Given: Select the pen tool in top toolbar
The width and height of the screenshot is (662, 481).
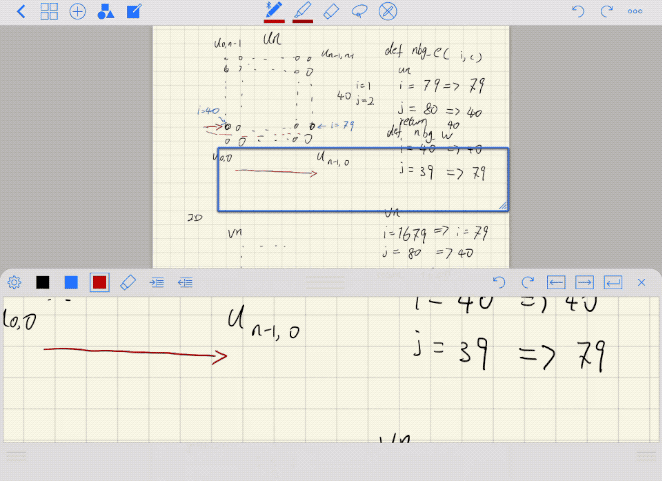Looking at the screenshot, I should [x=274, y=11].
